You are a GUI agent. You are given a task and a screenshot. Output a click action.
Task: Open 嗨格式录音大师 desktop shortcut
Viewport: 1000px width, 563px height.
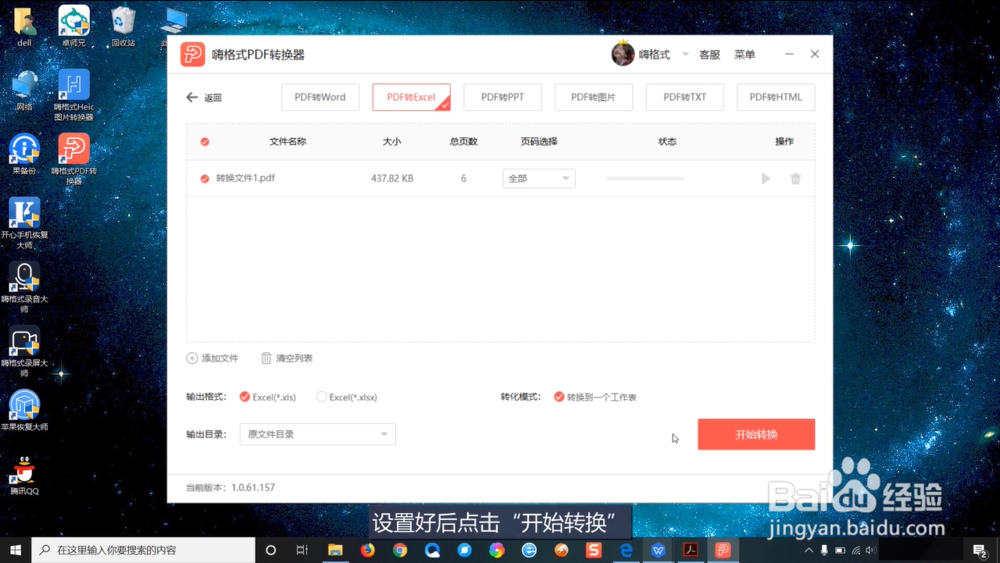pyautogui.click(x=24, y=288)
